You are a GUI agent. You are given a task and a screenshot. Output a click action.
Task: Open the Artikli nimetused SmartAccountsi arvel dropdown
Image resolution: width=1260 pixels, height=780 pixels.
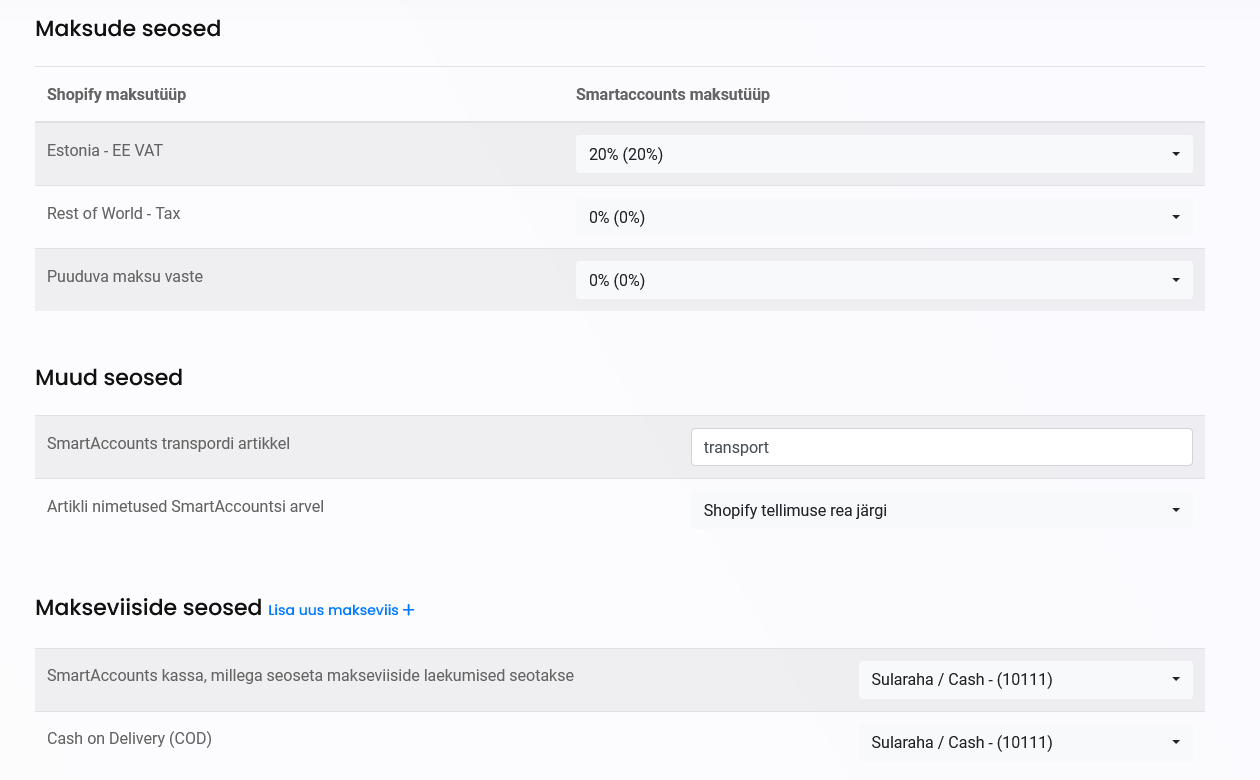tap(941, 510)
